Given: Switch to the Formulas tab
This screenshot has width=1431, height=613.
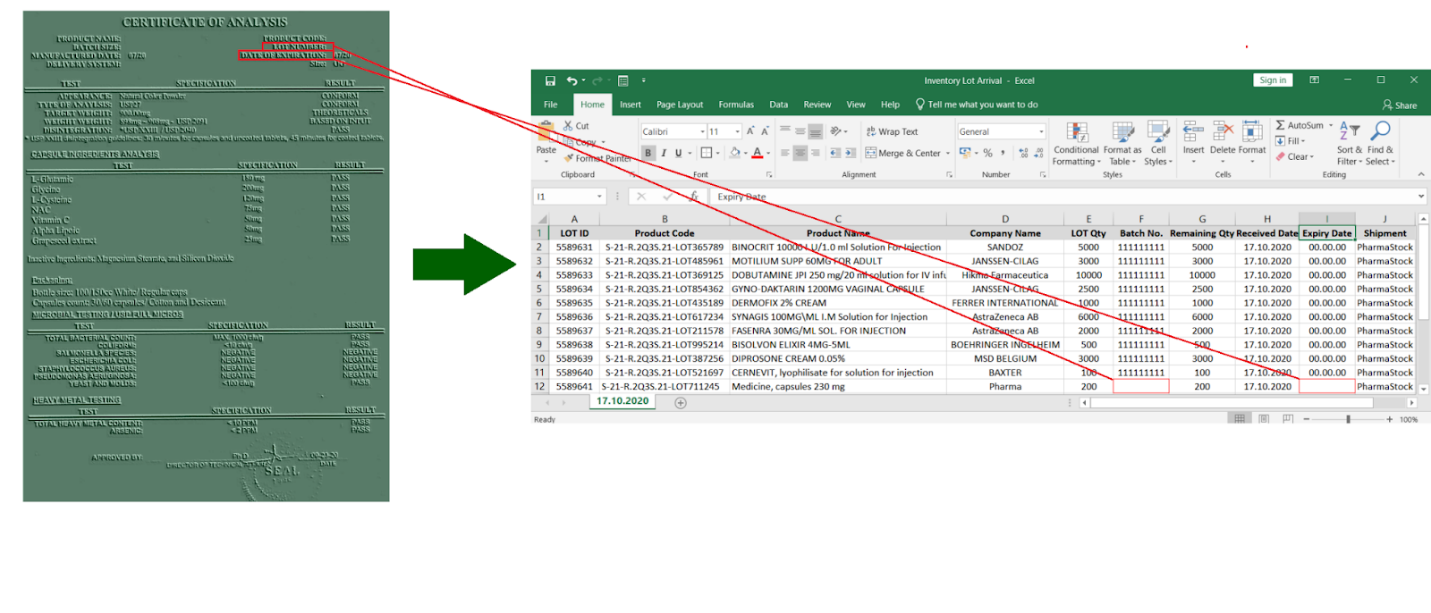Looking at the screenshot, I should [736, 104].
